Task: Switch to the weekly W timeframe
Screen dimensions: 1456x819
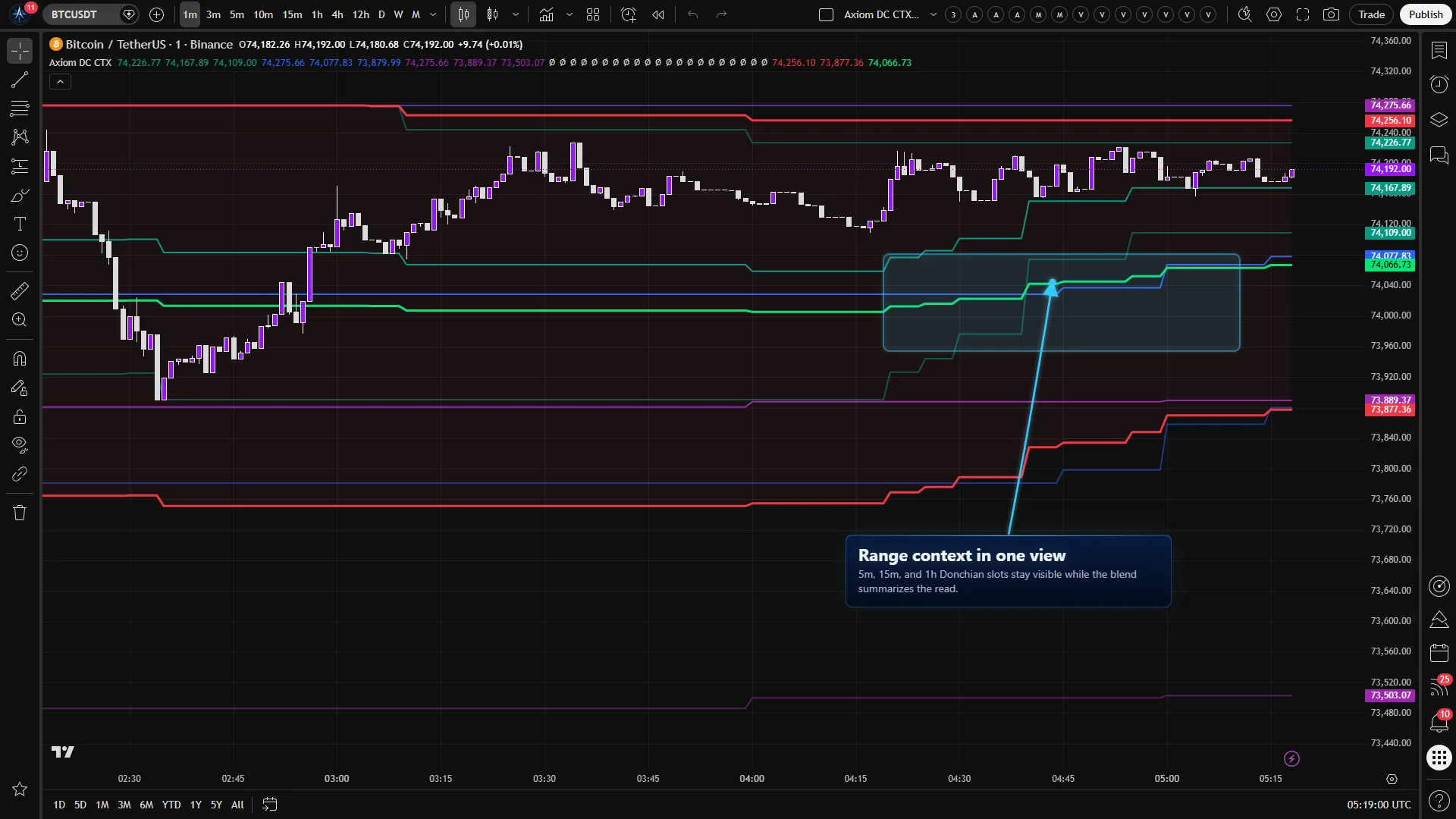Action: pyautogui.click(x=398, y=14)
